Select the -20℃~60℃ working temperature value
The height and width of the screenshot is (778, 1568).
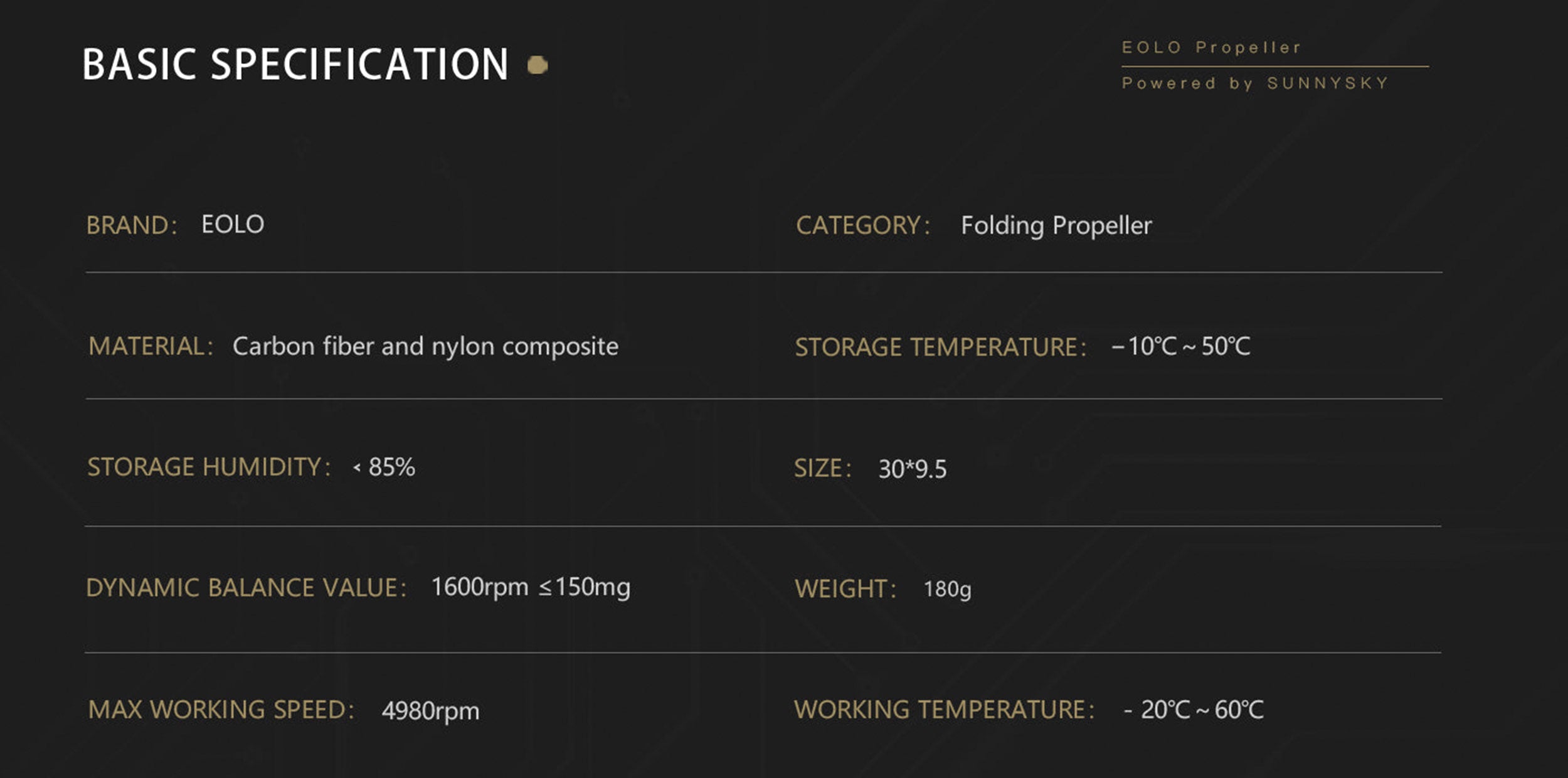click(1194, 710)
